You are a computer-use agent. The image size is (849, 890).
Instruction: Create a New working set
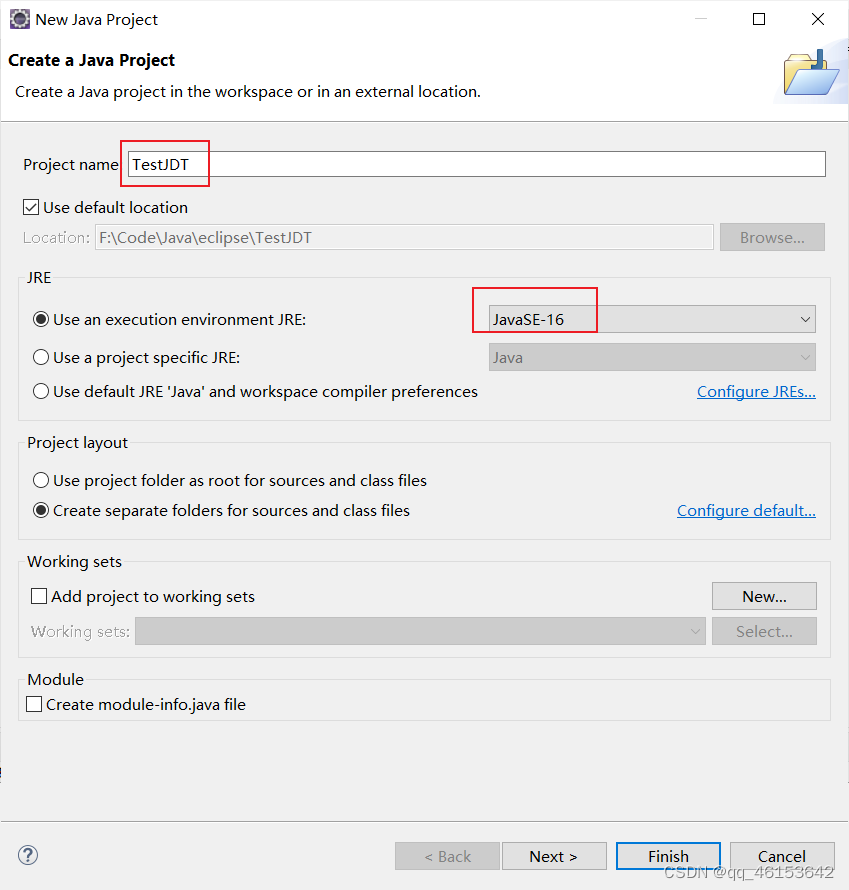(x=763, y=596)
